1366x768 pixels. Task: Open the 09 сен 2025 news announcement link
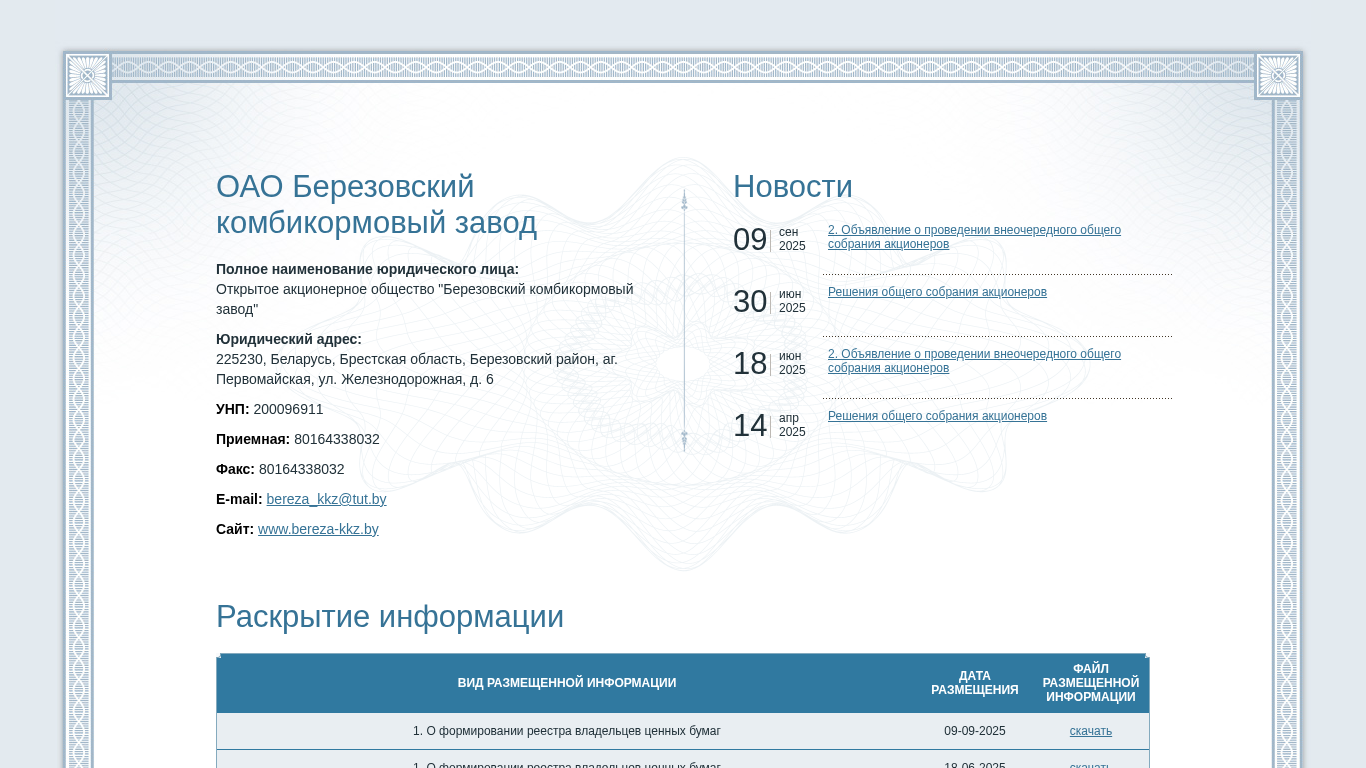click(x=974, y=237)
